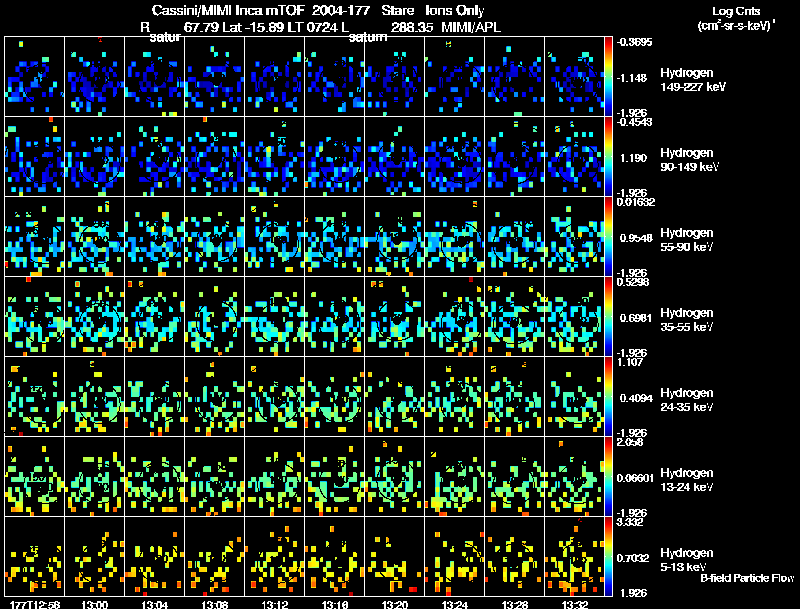
Task: Click the '13:08' time label
Action: [214, 604]
